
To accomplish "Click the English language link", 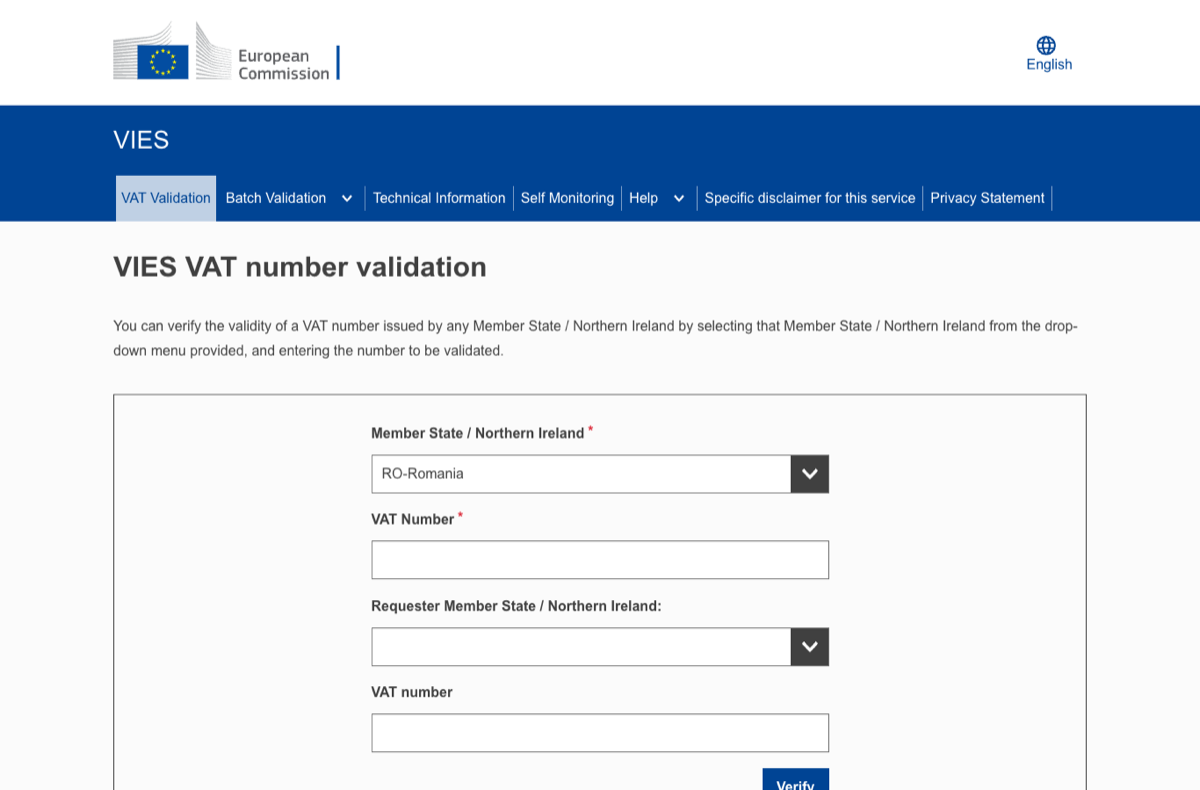I will (1049, 64).
